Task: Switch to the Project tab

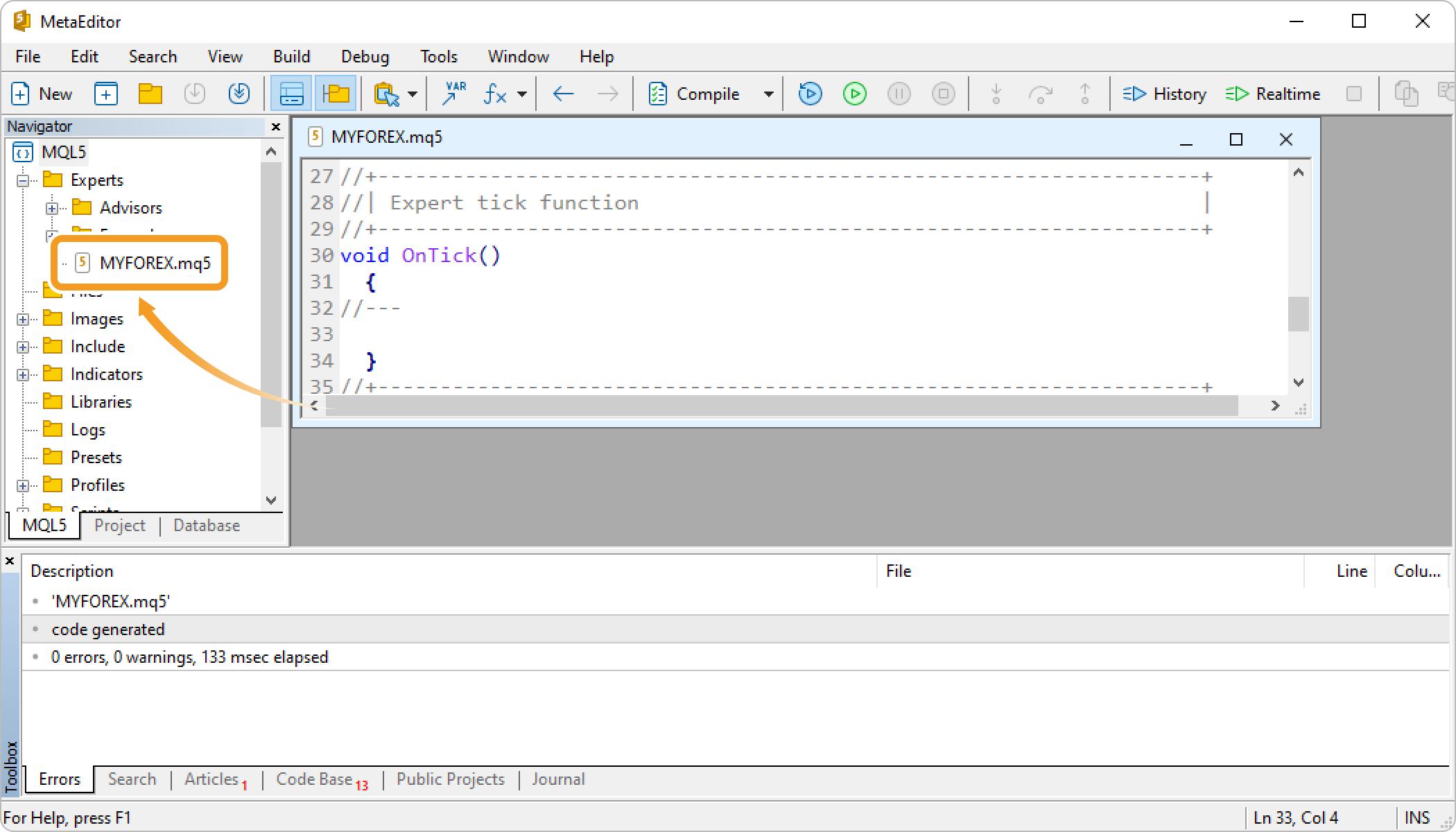Action: point(119,525)
